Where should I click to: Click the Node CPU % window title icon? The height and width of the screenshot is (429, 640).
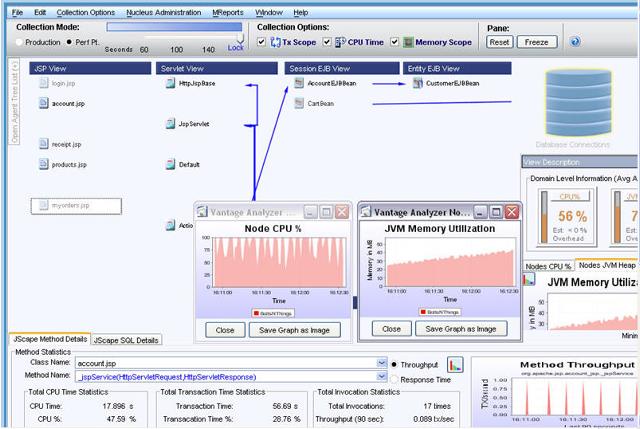pyautogui.click(x=202, y=212)
